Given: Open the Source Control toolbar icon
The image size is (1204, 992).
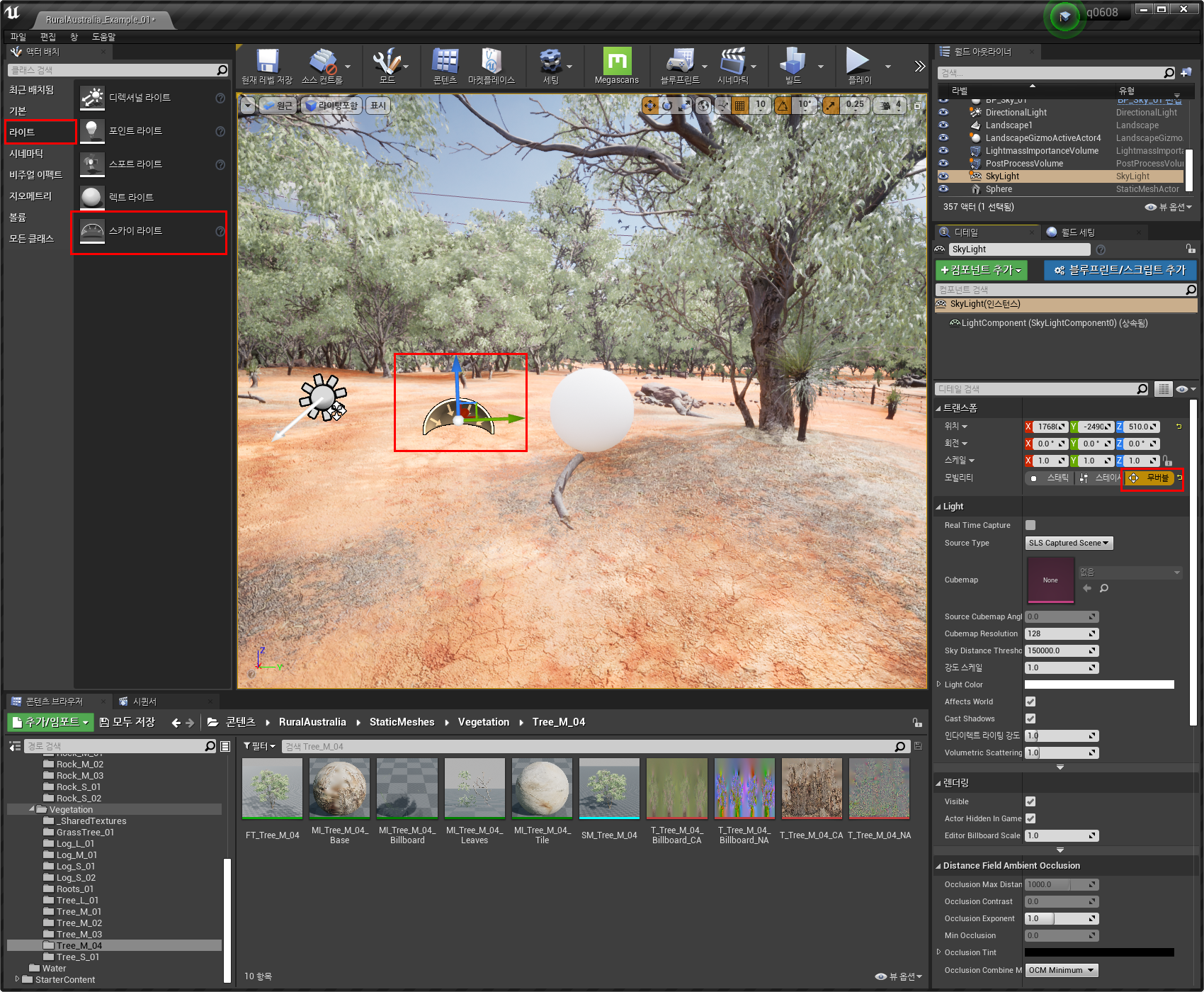Looking at the screenshot, I should [322, 67].
